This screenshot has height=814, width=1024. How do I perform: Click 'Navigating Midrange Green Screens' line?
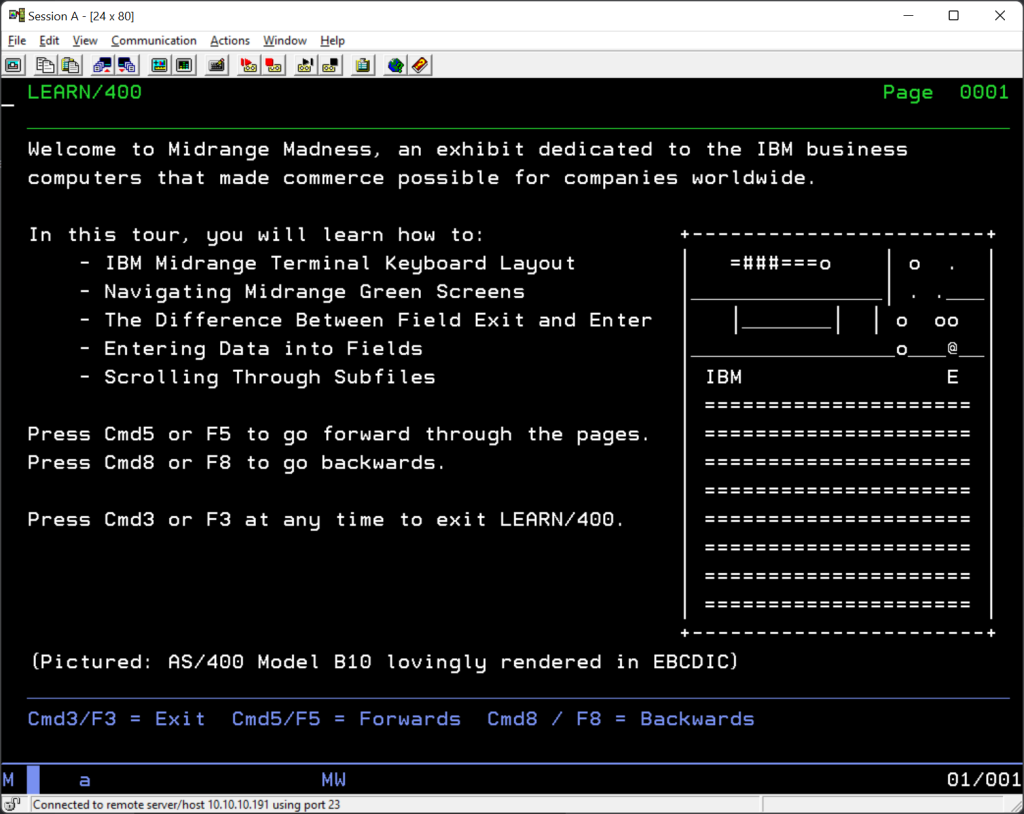coord(314,291)
